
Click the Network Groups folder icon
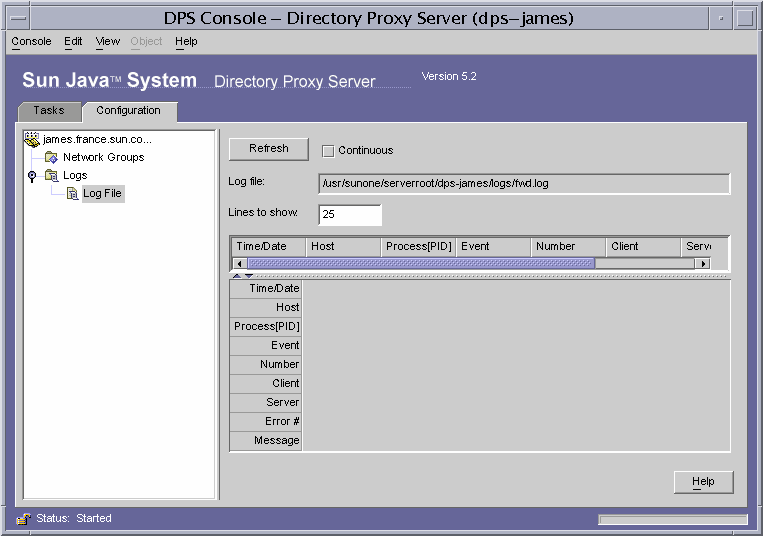(x=51, y=158)
